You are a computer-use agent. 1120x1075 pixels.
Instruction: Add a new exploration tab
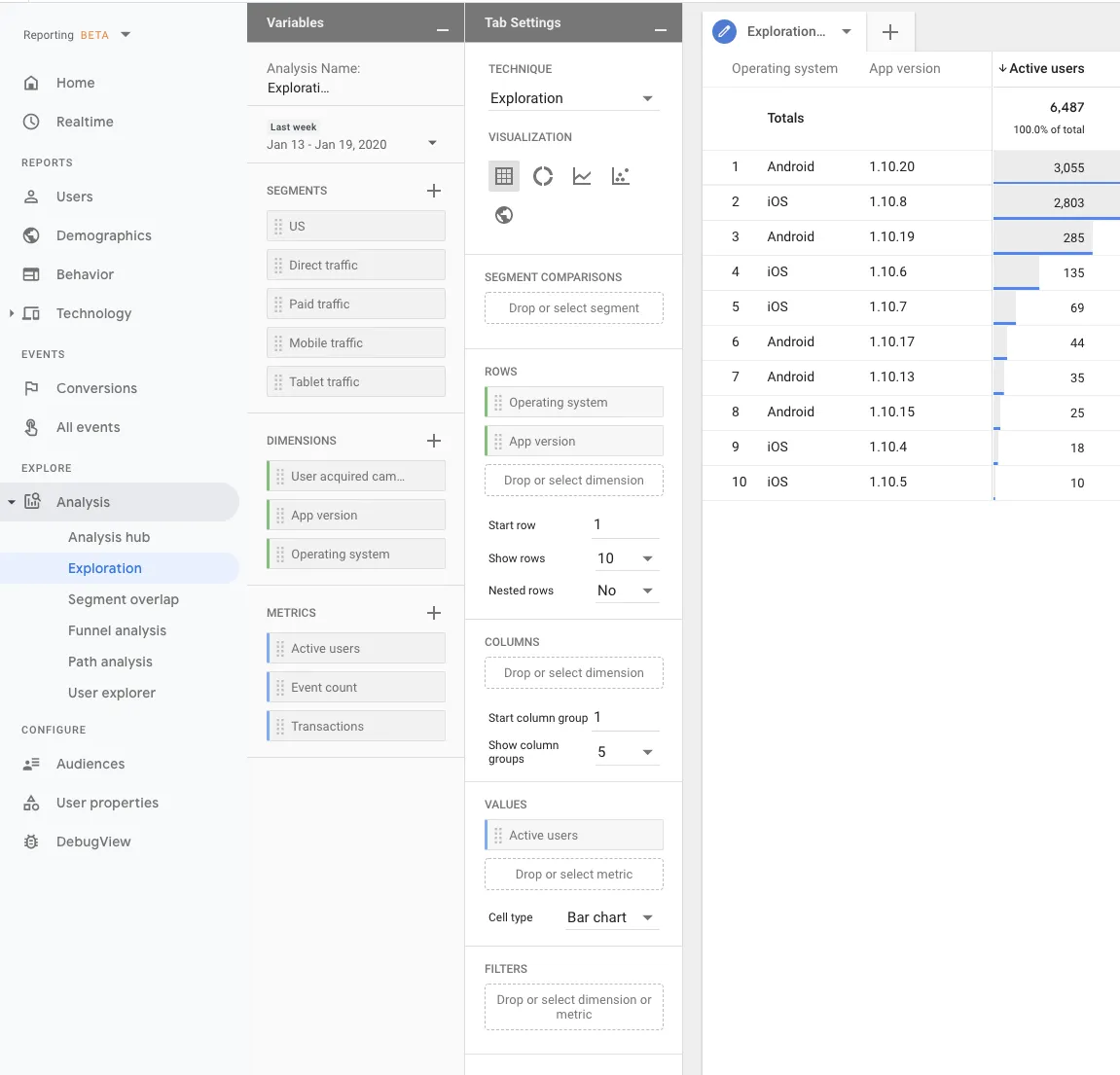click(890, 31)
